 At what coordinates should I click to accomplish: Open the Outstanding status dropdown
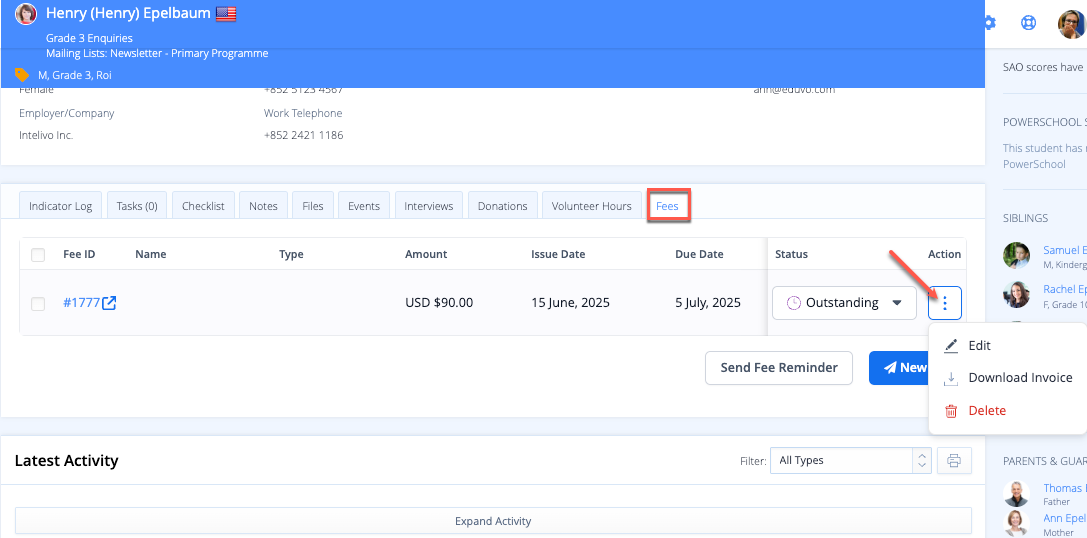(x=844, y=303)
